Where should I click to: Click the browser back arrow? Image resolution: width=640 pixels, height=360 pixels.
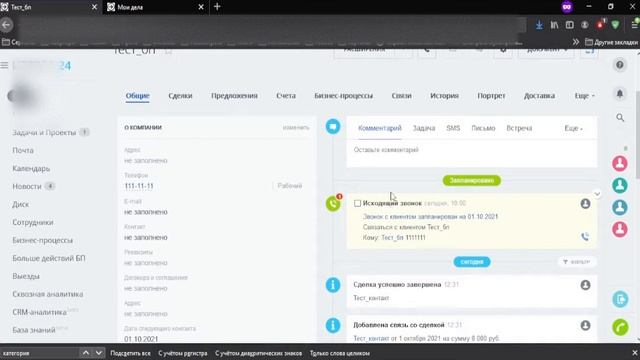tap(6, 25)
